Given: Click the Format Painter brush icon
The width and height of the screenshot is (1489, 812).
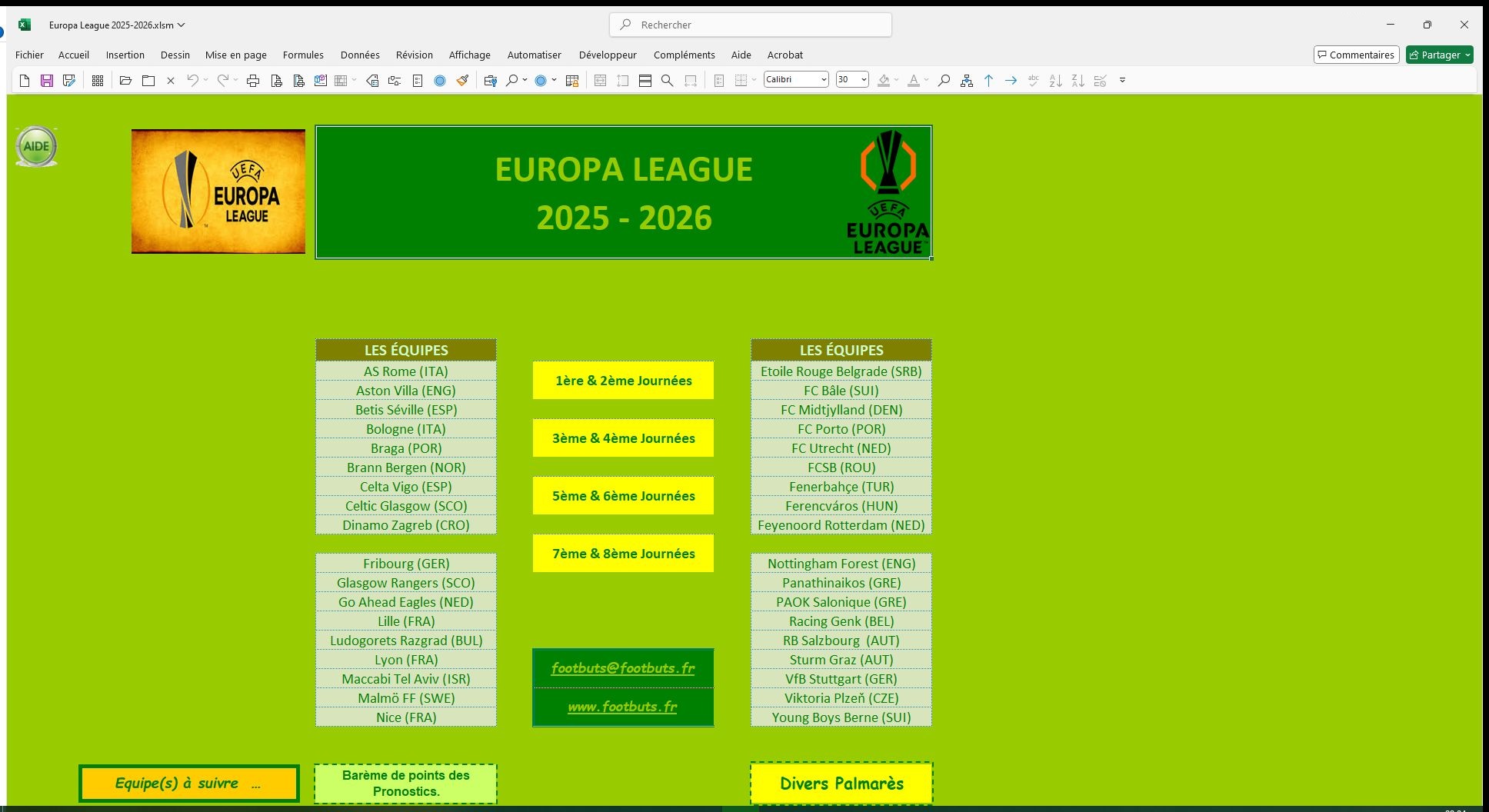Looking at the screenshot, I should (x=462, y=81).
